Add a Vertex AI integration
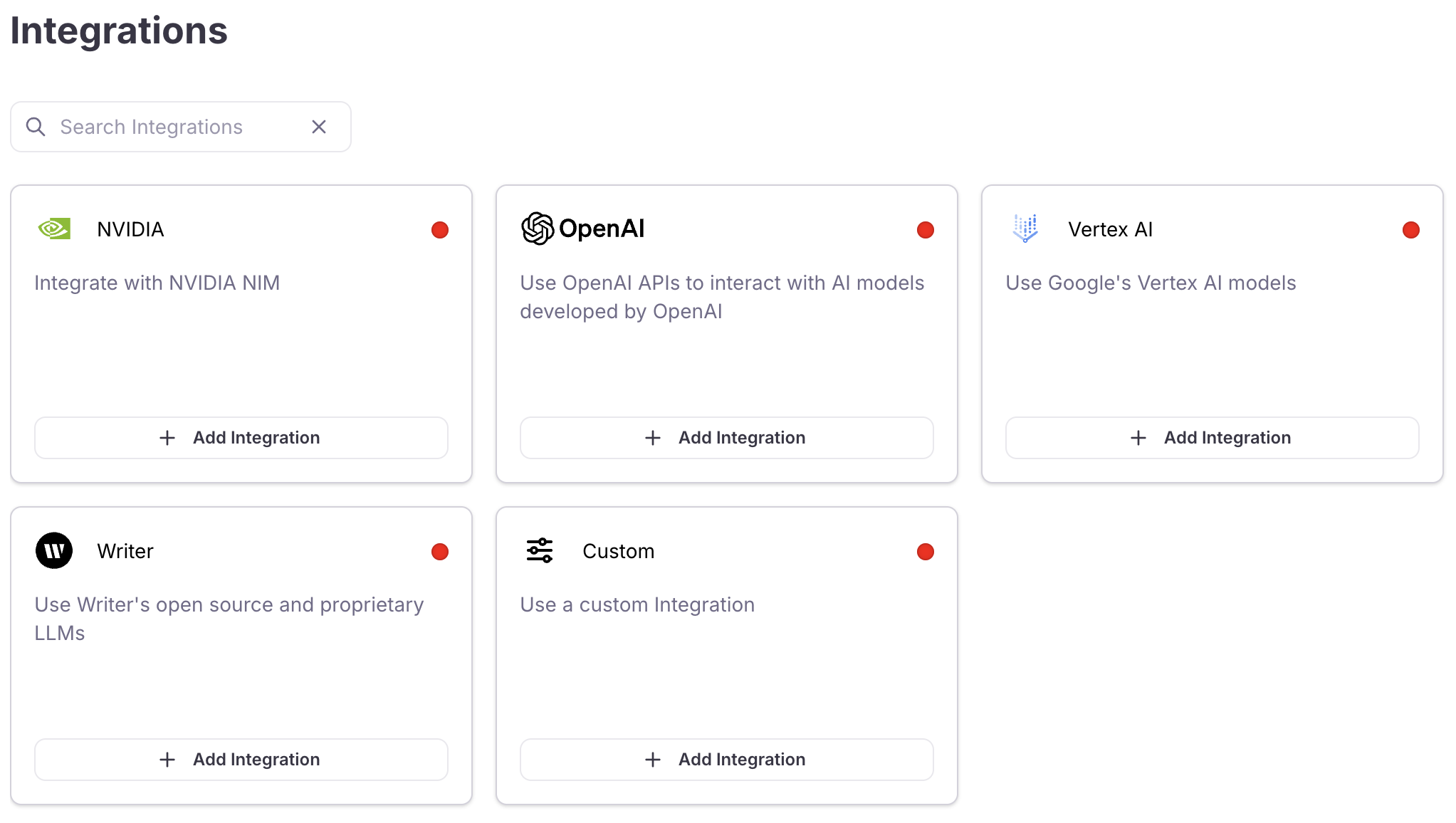The height and width of the screenshot is (823, 1456). (x=1212, y=438)
